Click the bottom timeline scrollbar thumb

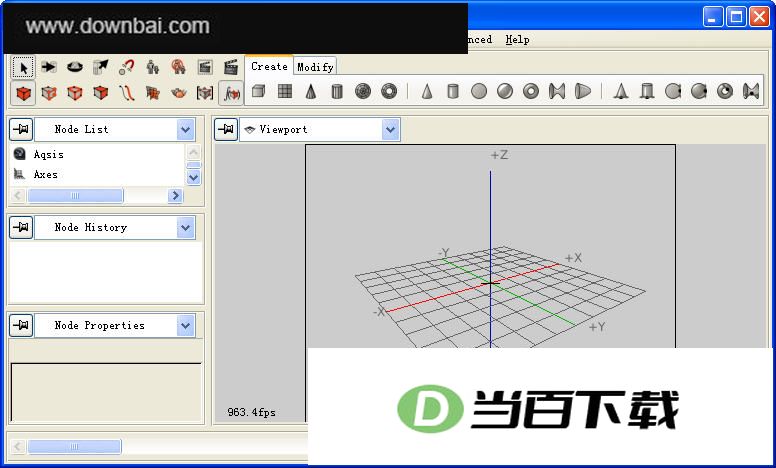point(74,447)
